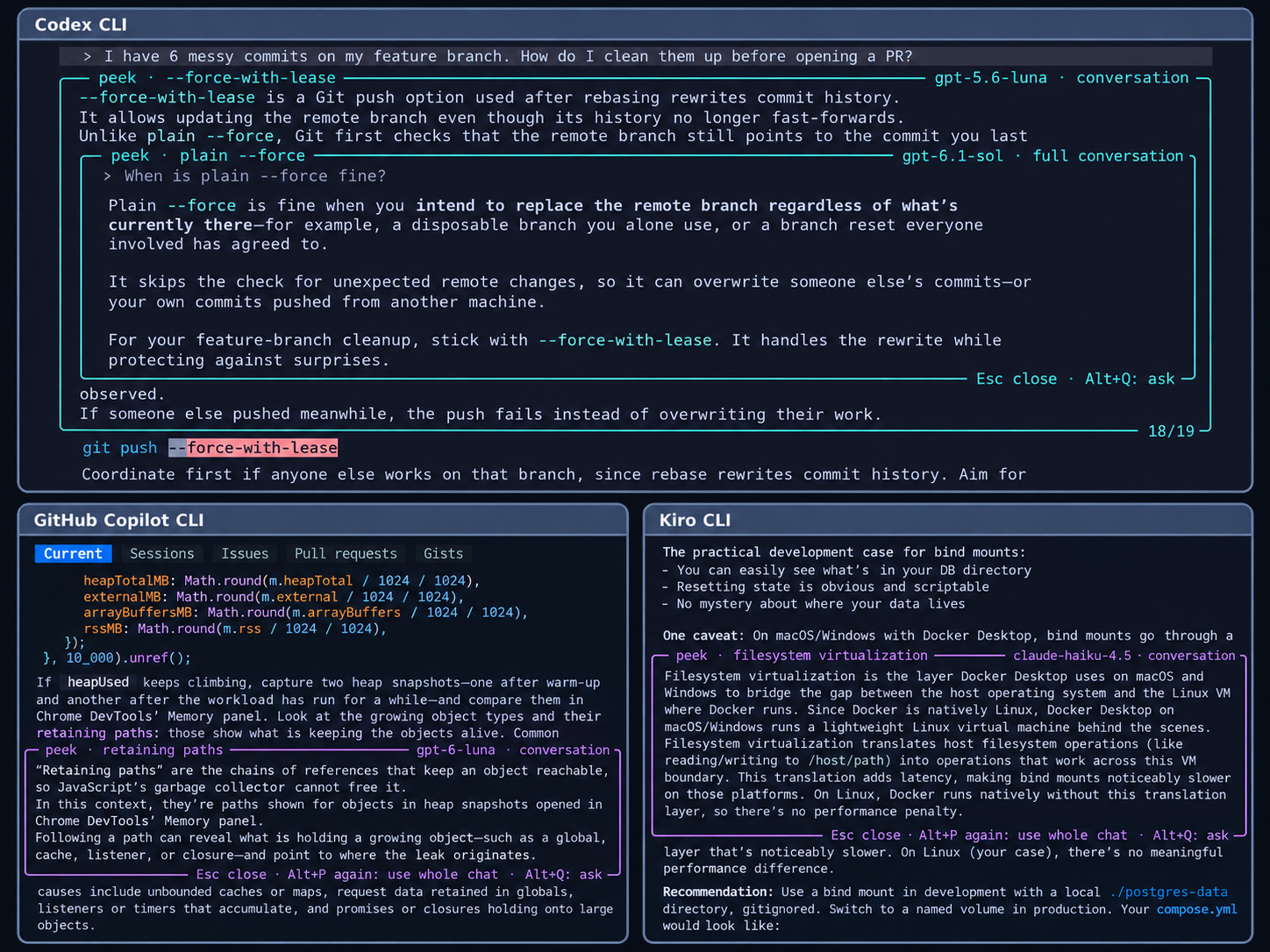
Task: Click the 'claude-haiku-4.5 · conversation' label
Action: click(1124, 656)
